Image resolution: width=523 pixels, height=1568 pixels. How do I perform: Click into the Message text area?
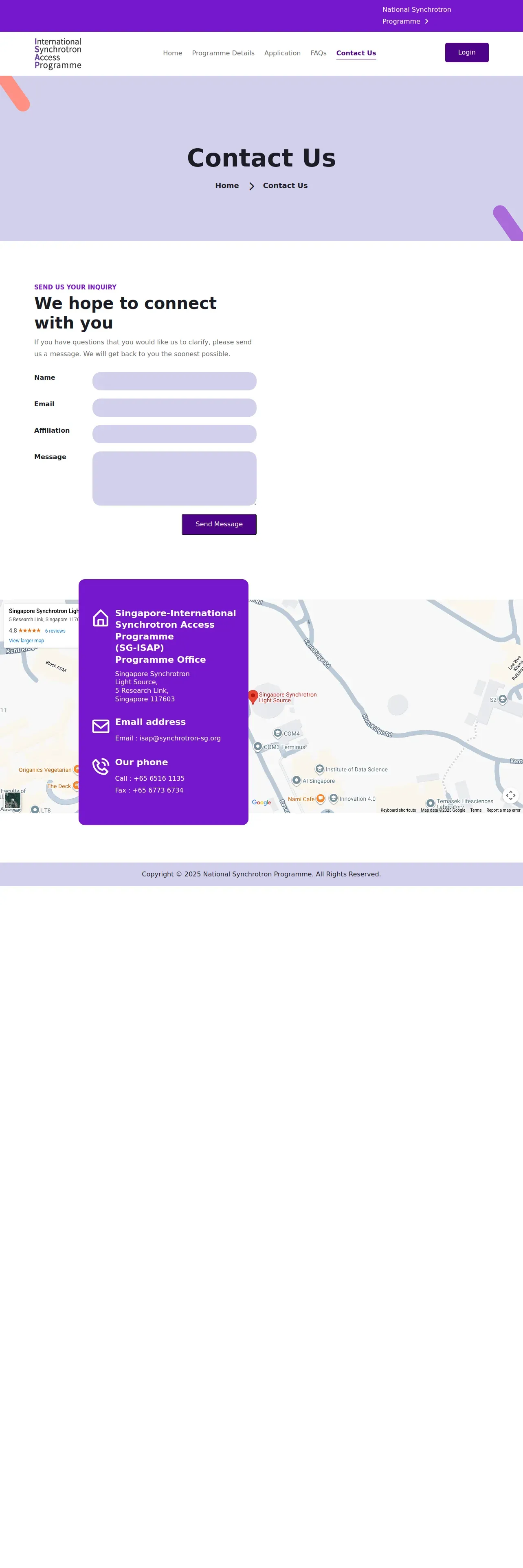coord(174,478)
